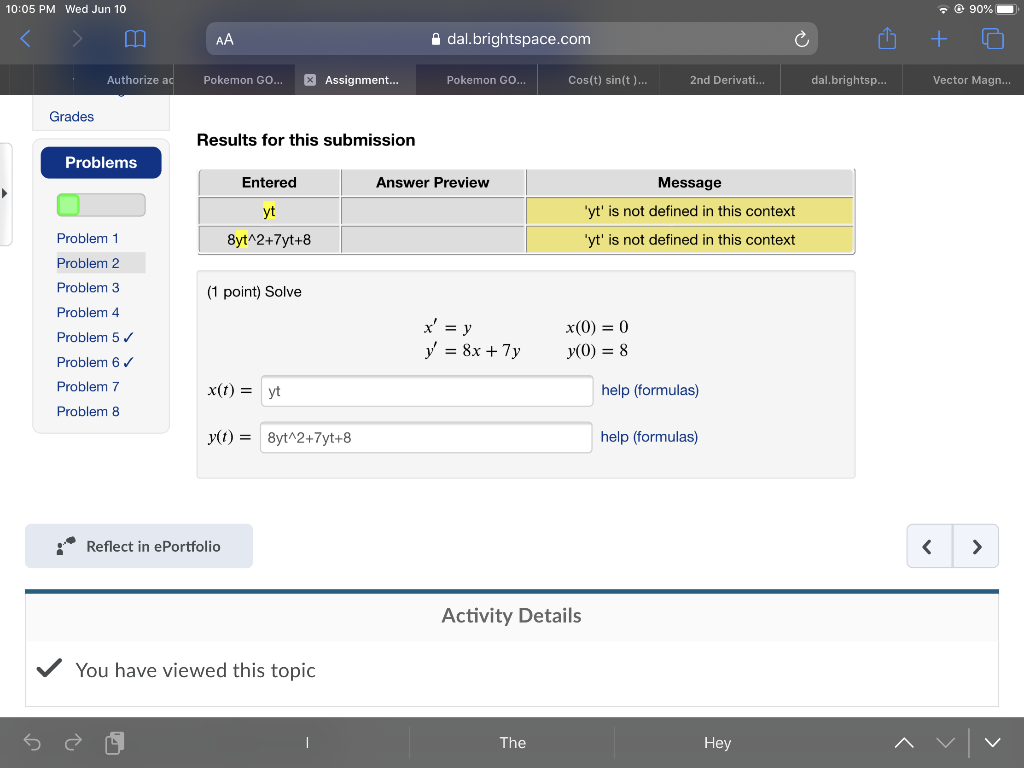
Task: Open a new tab with the plus icon
Action: pos(938,38)
